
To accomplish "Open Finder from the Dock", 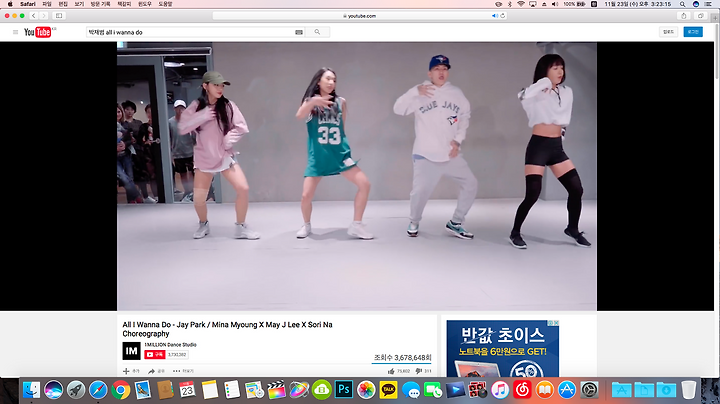I will (x=31, y=390).
